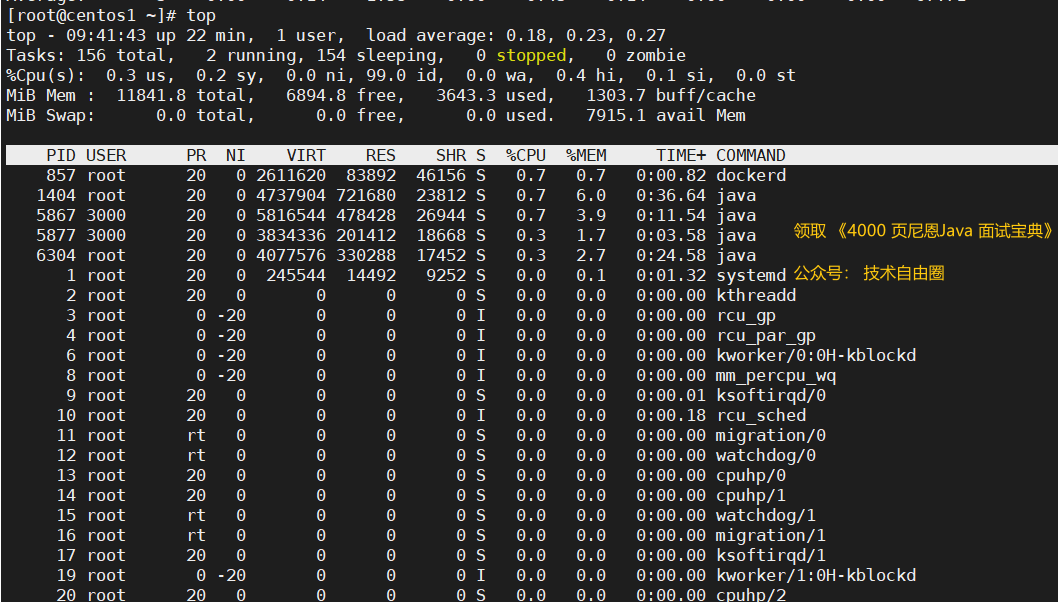Select VIRT value 5816544
1058x602 pixels.
pyautogui.click(x=291, y=215)
